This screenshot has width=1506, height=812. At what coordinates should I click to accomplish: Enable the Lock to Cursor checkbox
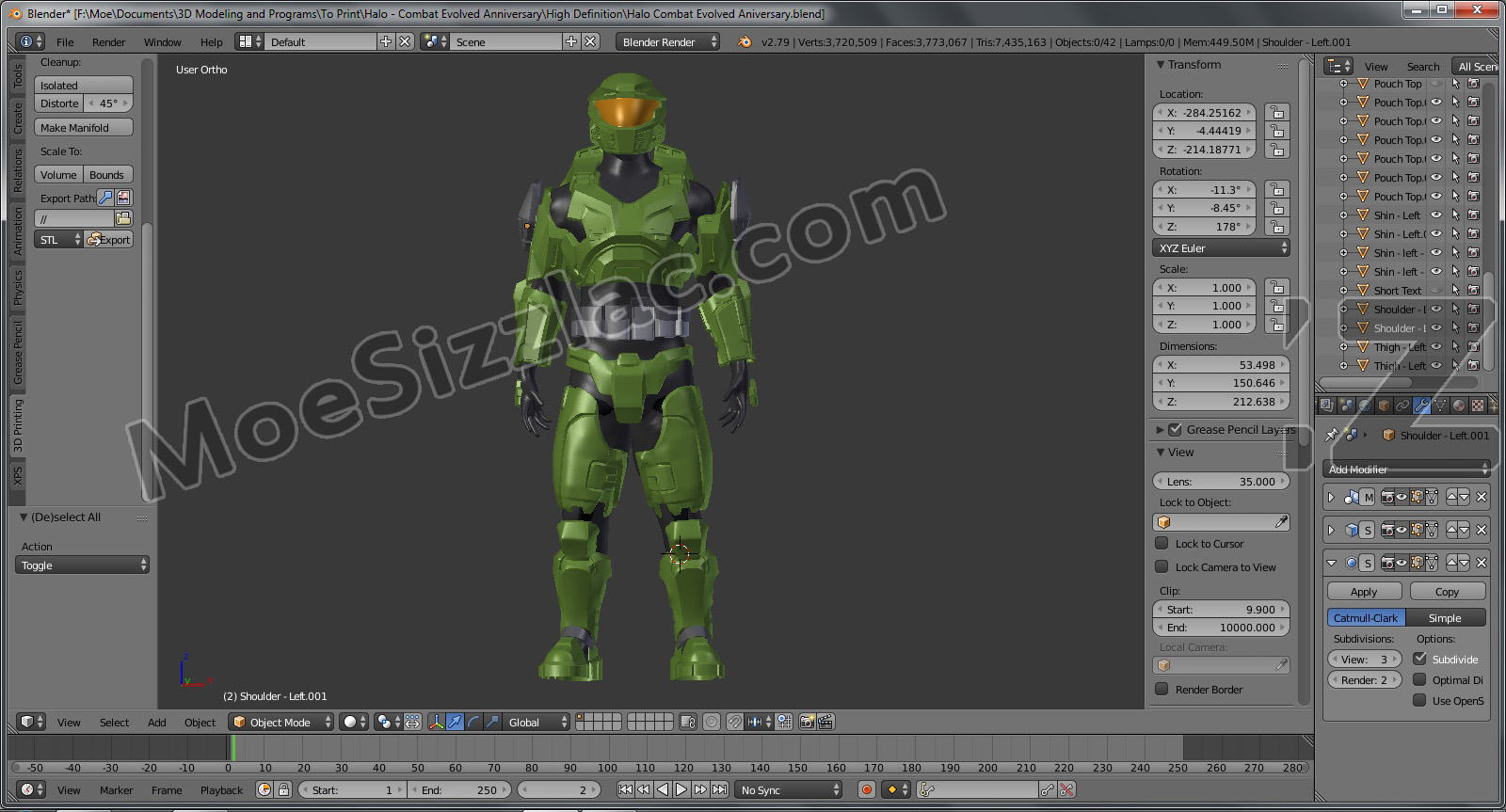tap(1162, 544)
